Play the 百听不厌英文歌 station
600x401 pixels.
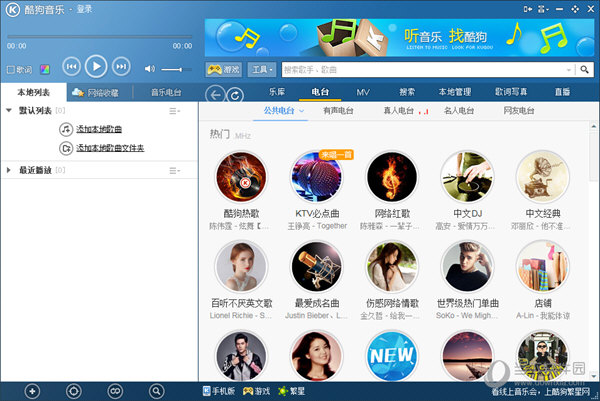point(241,266)
